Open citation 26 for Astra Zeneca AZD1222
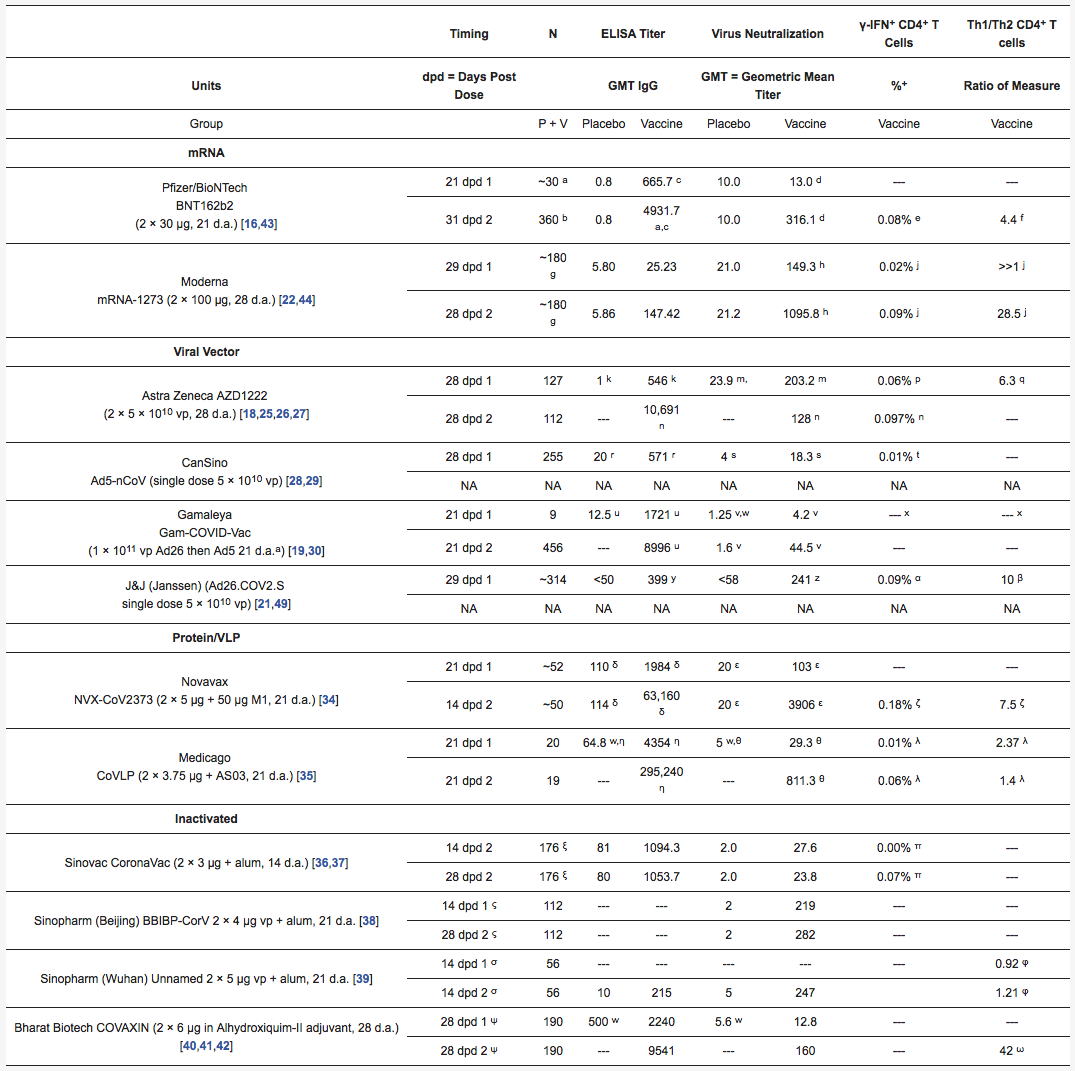The image size is (1075, 1071). click(282, 414)
